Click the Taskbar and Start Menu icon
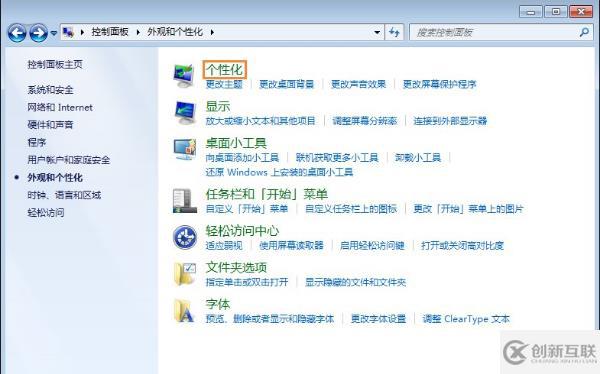This screenshot has width=600, height=374. (x=185, y=201)
